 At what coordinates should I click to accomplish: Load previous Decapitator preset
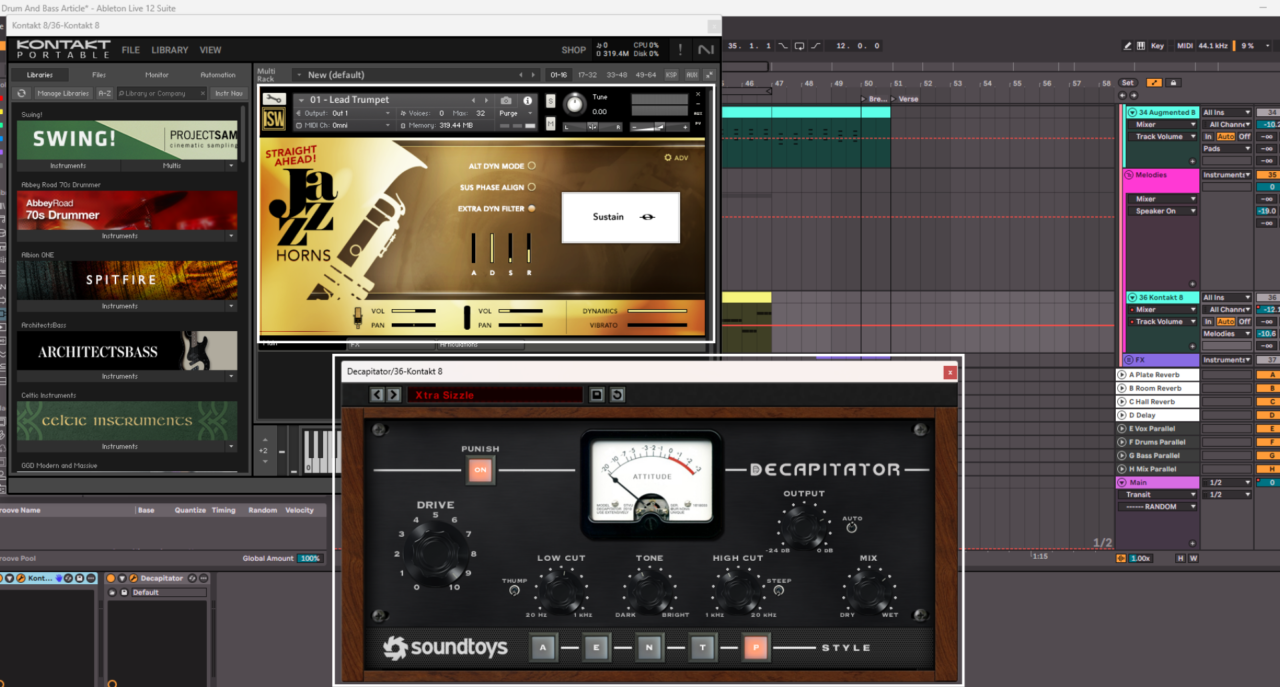(x=377, y=395)
